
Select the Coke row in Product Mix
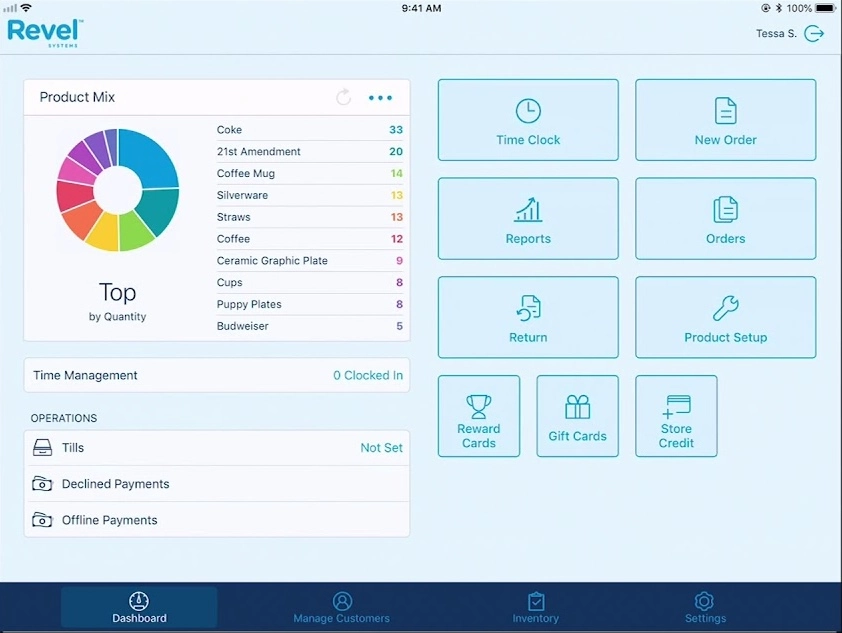coord(310,130)
